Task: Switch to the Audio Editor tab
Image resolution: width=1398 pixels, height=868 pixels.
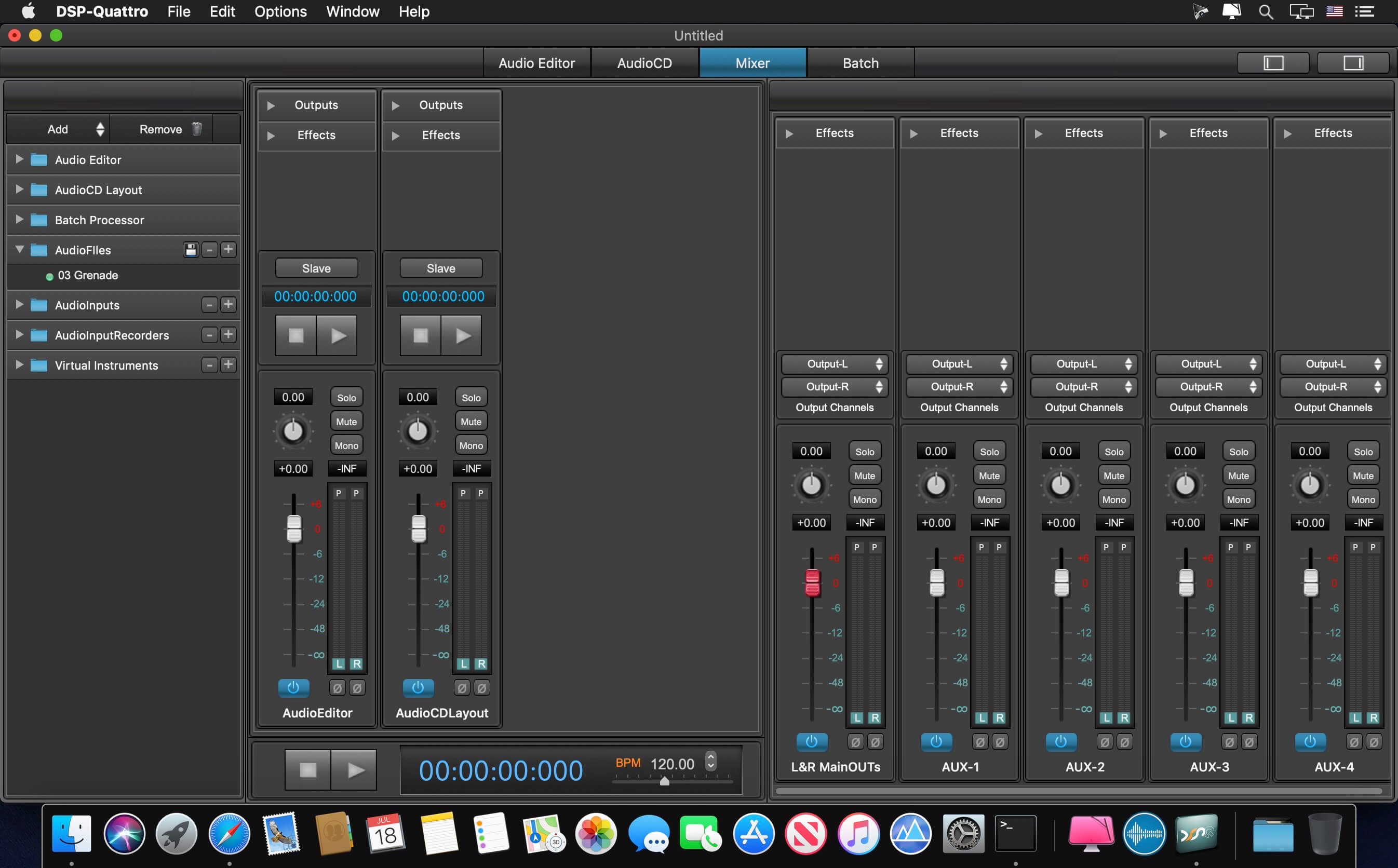Action: (x=536, y=63)
